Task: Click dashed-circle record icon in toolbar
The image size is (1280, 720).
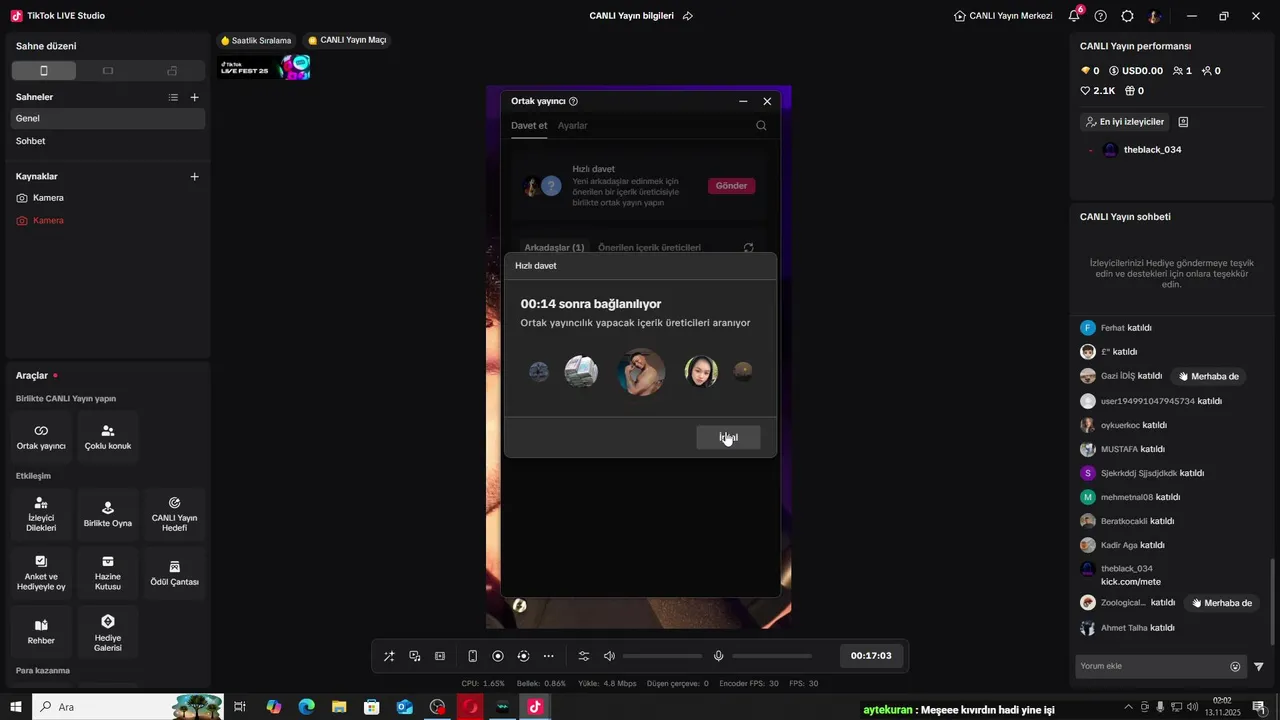Action: [523, 656]
